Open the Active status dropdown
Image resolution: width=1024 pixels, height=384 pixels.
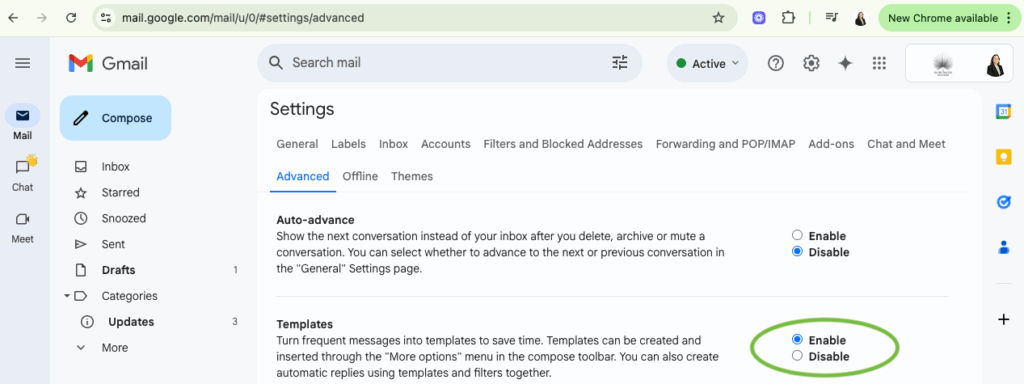[x=707, y=63]
